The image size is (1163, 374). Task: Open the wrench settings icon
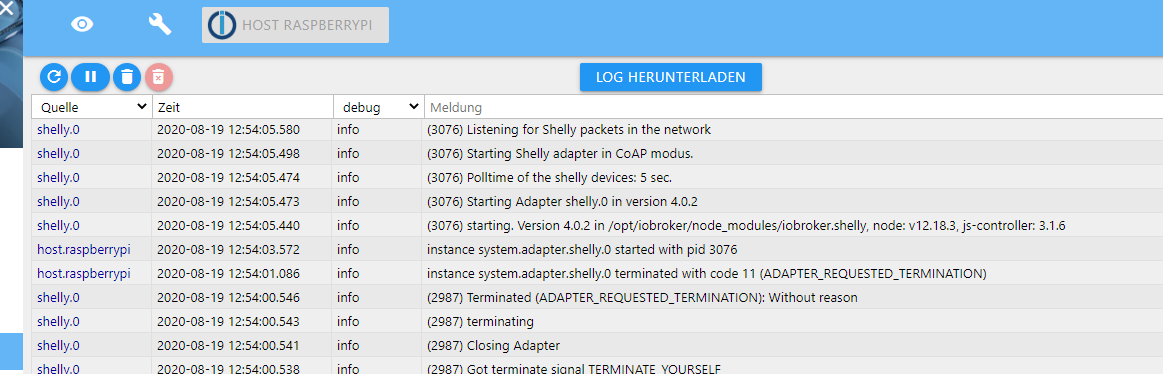(159, 25)
